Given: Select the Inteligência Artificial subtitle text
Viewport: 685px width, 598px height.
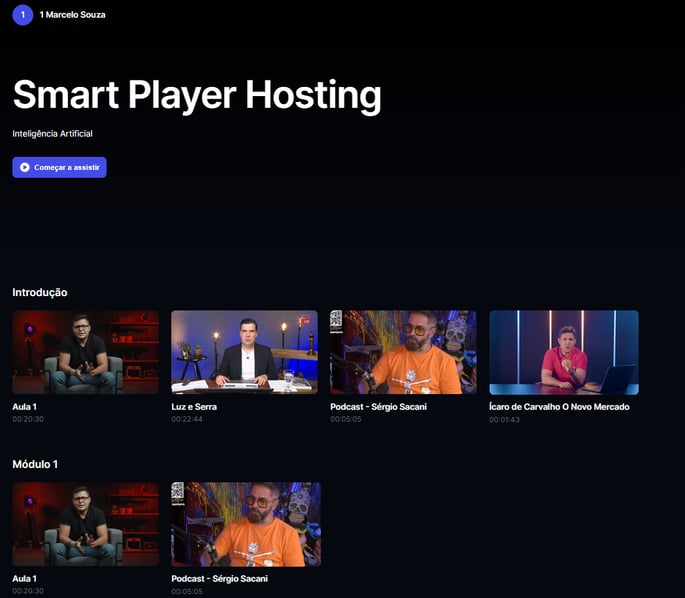Looking at the screenshot, I should tap(52, 134).
